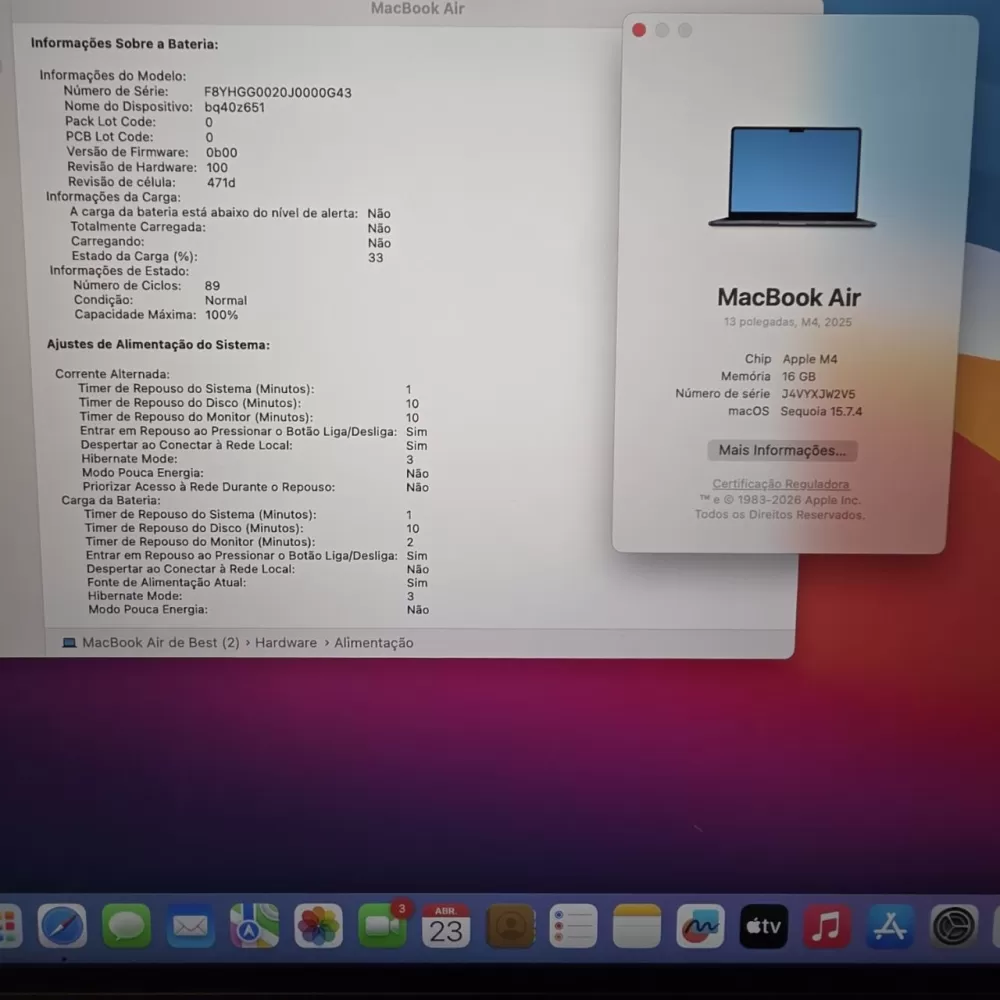Select Hardware in the path bar
The height and width of the screenshot is (1000, 1000).
click(285, 643)
